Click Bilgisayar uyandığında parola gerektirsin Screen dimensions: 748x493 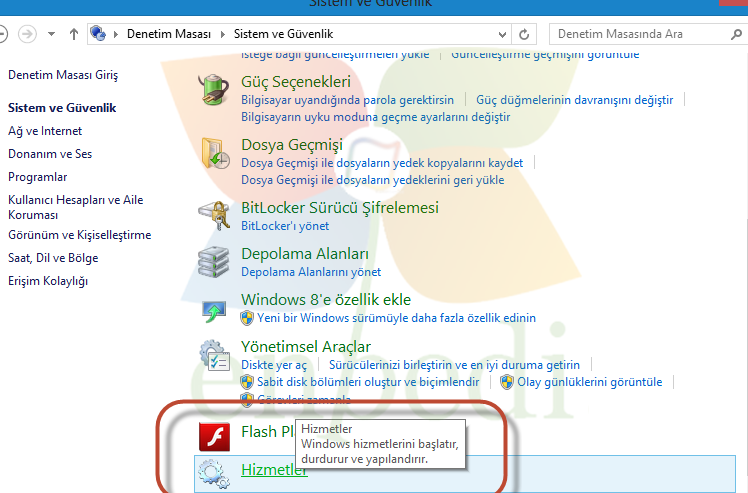tap(347, 100)
